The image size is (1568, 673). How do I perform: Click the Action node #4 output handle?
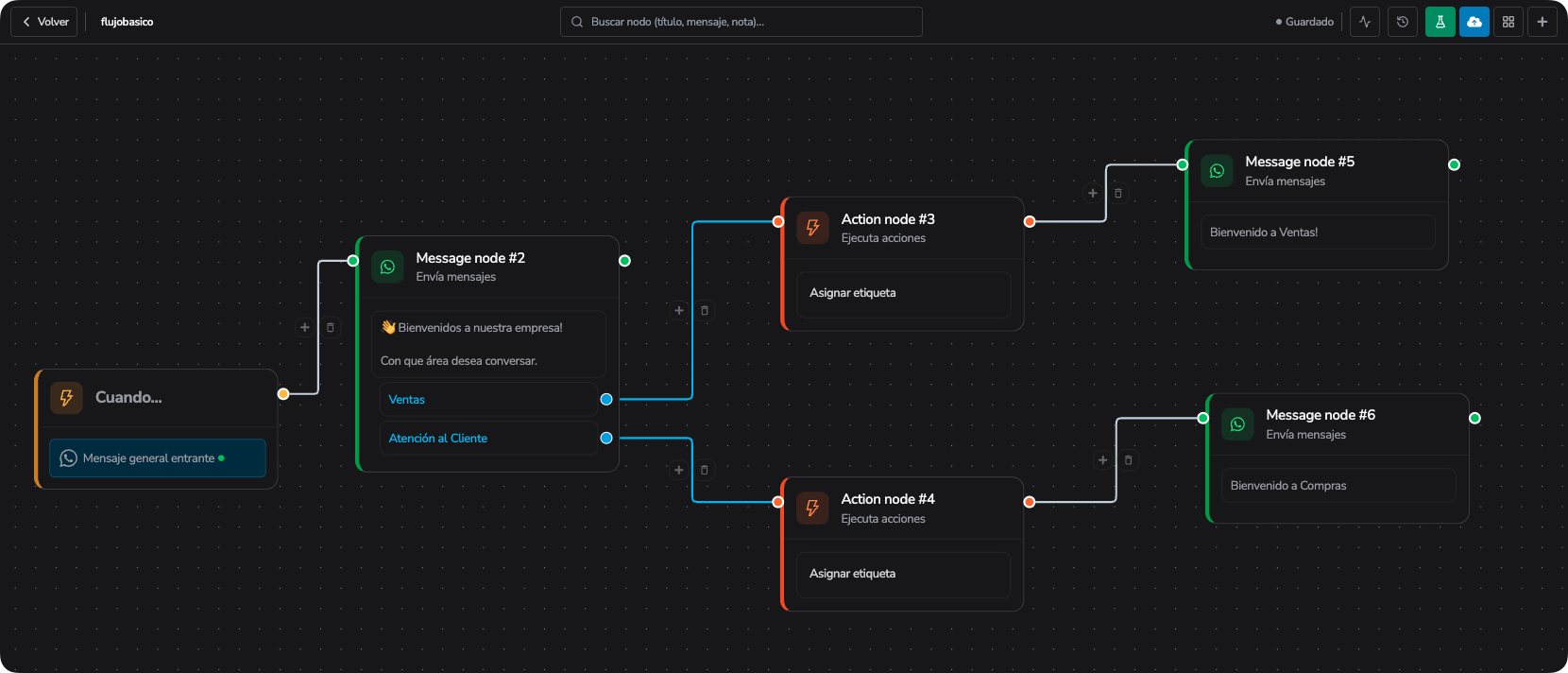pos(1030,503)
